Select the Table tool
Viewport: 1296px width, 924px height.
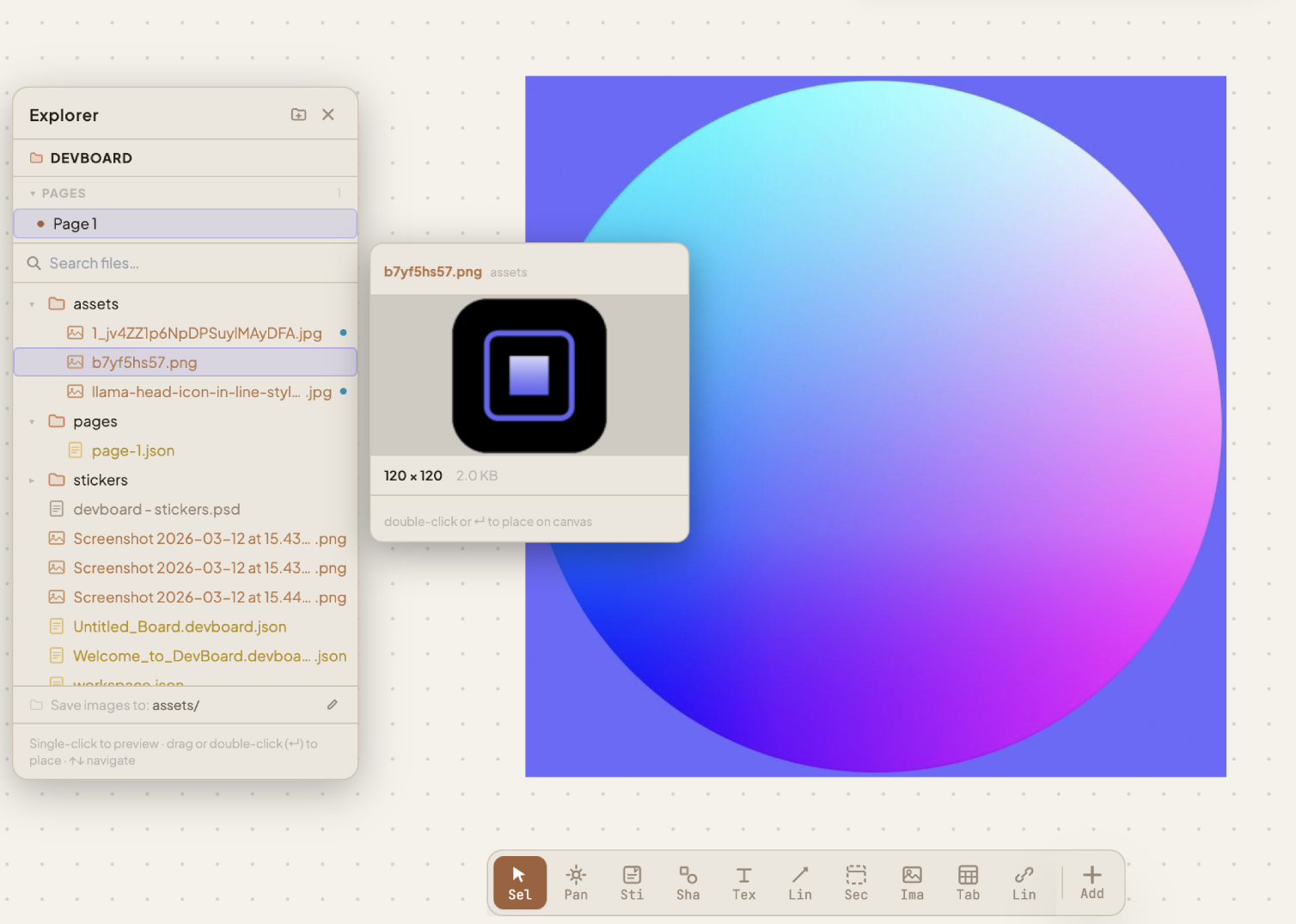tap(967, 882)
